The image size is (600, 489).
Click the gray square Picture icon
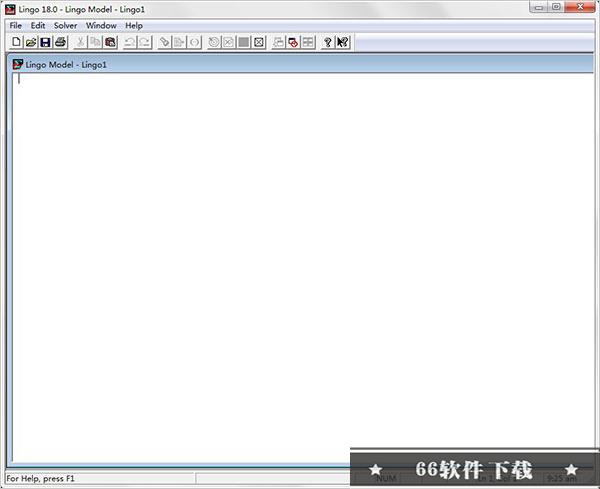pos(244,42)
